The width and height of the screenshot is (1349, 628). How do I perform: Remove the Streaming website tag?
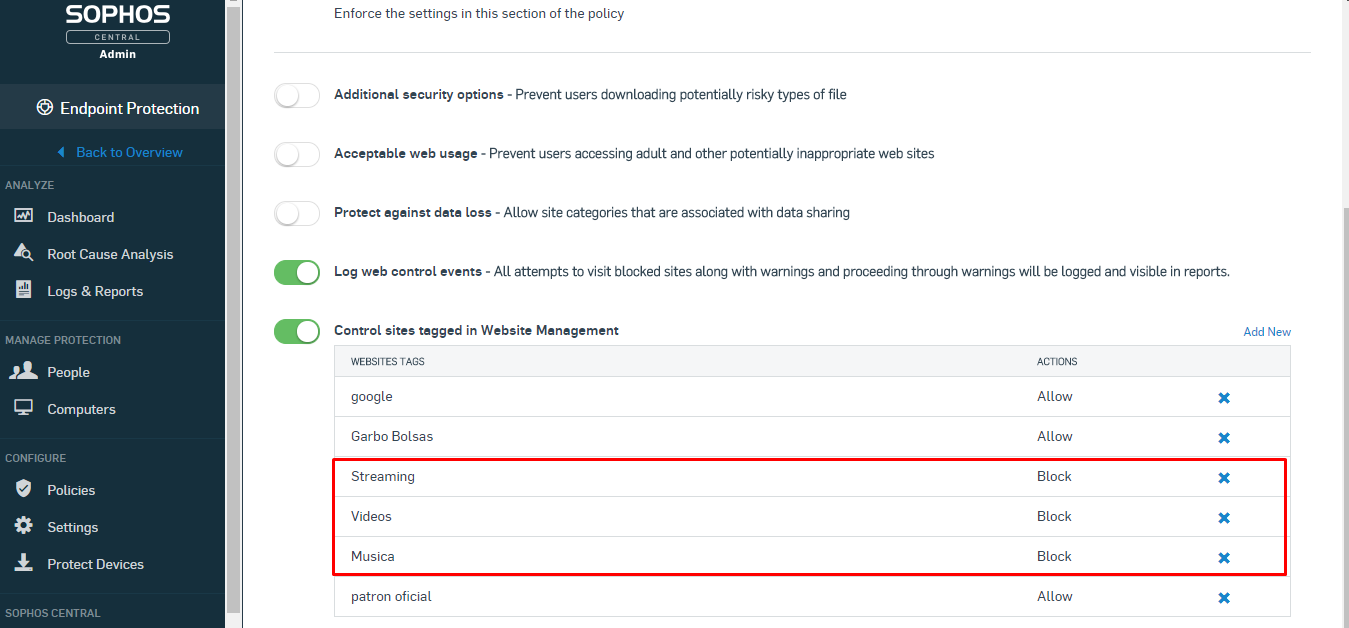click(1223, 478)
